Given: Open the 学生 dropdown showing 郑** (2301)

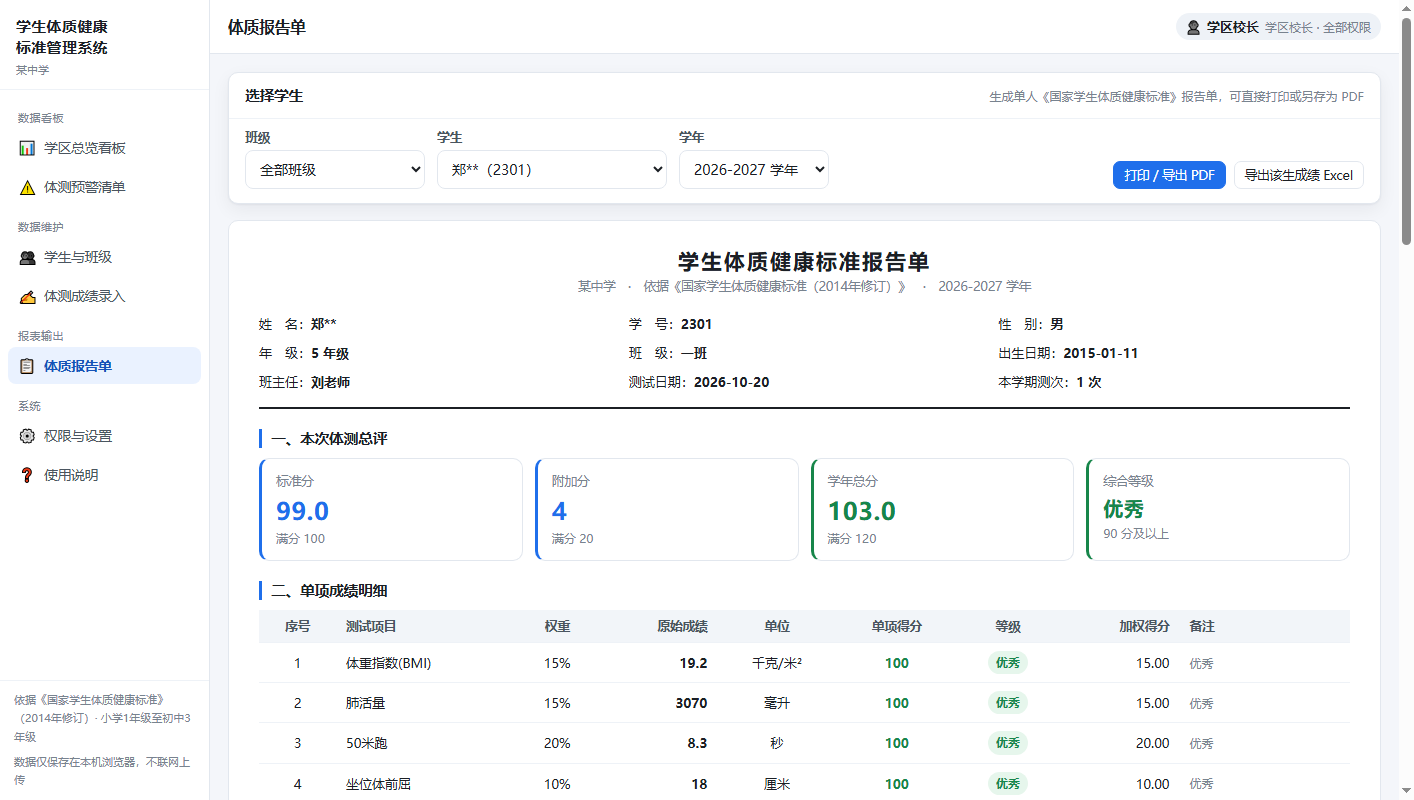Looking at the screenshot, I should (552, 170).
